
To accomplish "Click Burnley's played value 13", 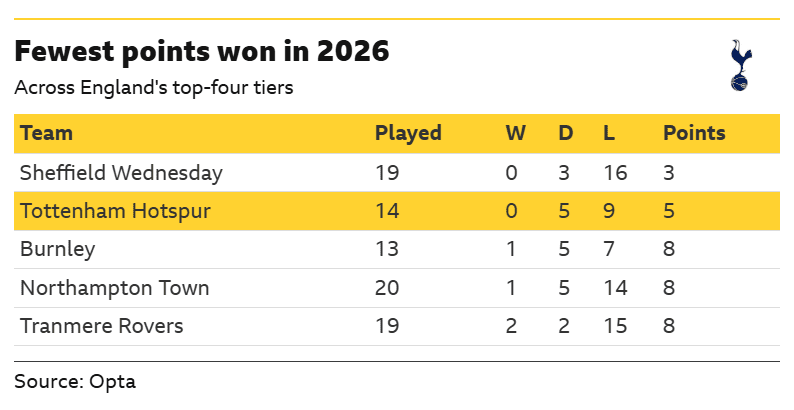I will pos(387,250).
